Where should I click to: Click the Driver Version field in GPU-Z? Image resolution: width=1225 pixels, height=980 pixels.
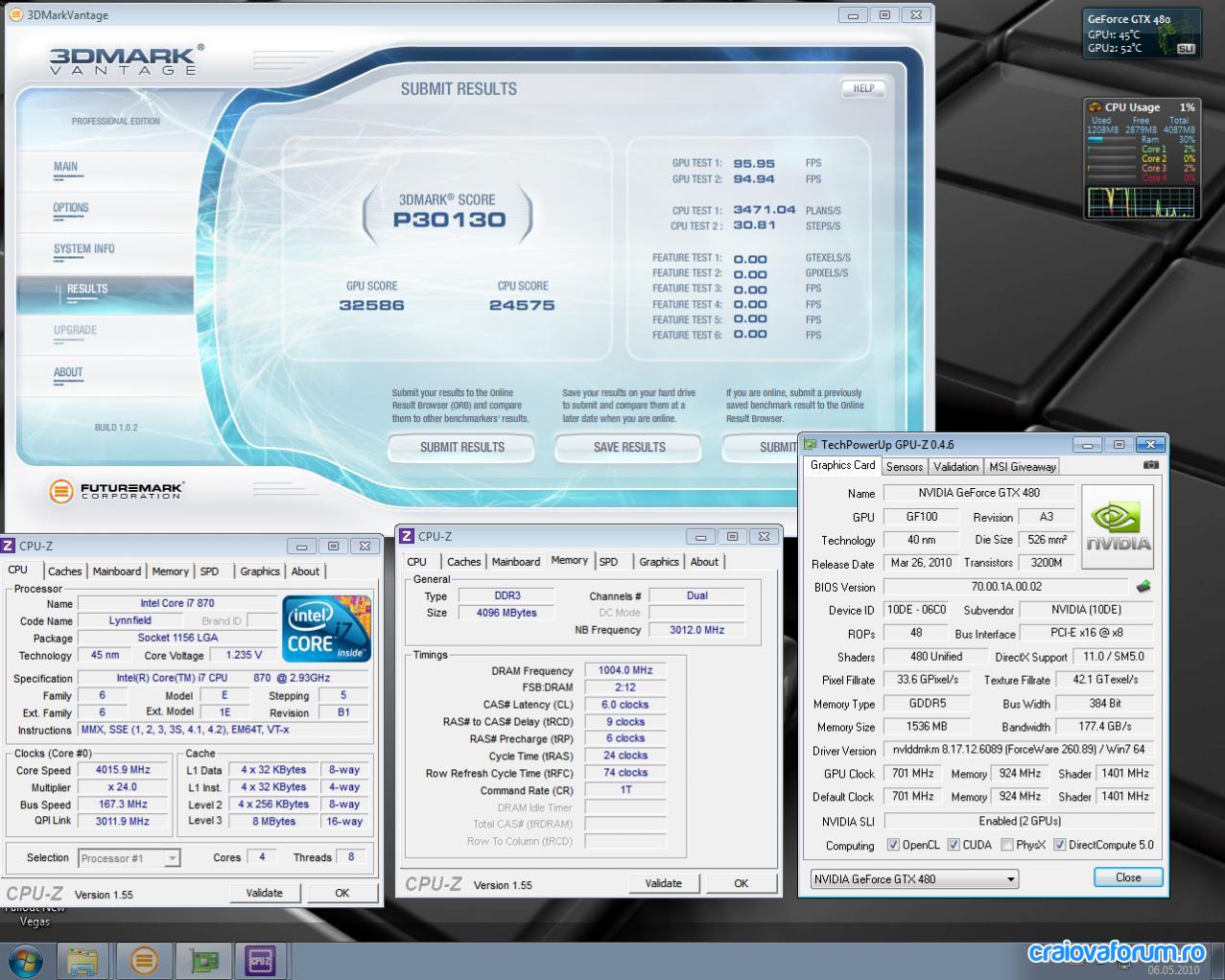[x=1019, y=750]
